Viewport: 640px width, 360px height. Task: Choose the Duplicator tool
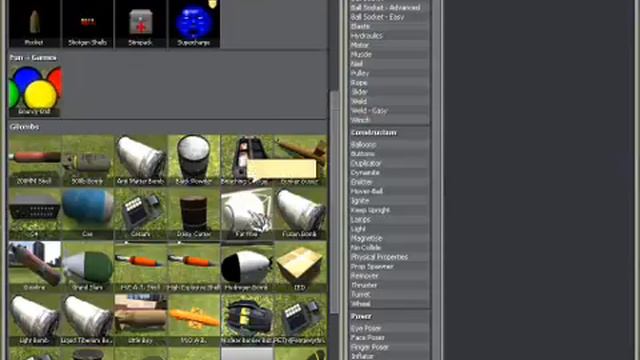pos(390,163)
